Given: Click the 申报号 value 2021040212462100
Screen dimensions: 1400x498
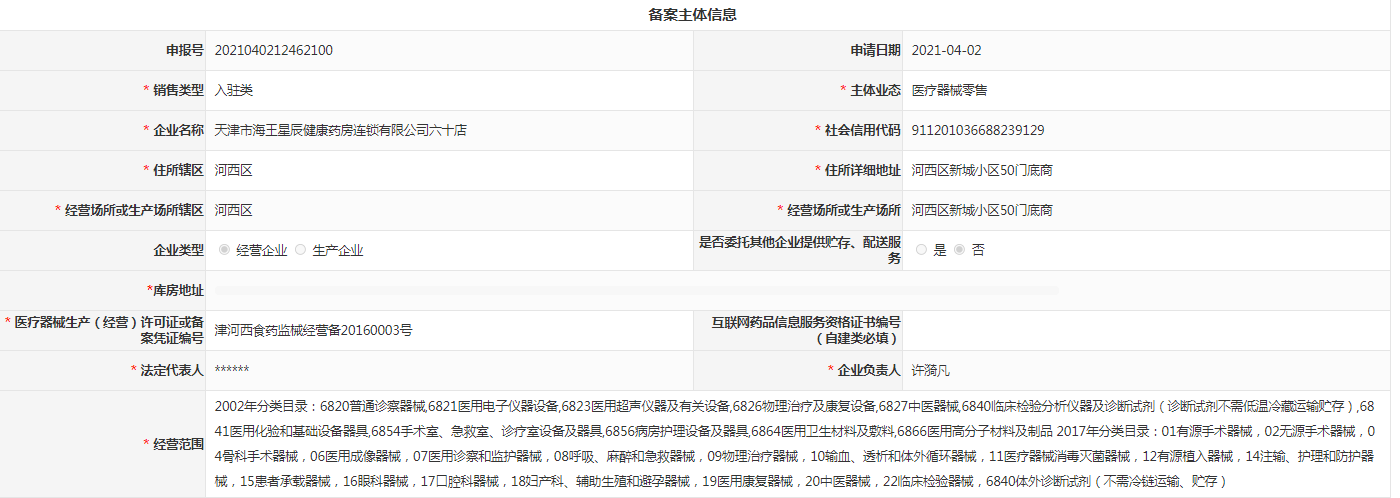Looking at the screenshot, I should [x=273, y=50].
